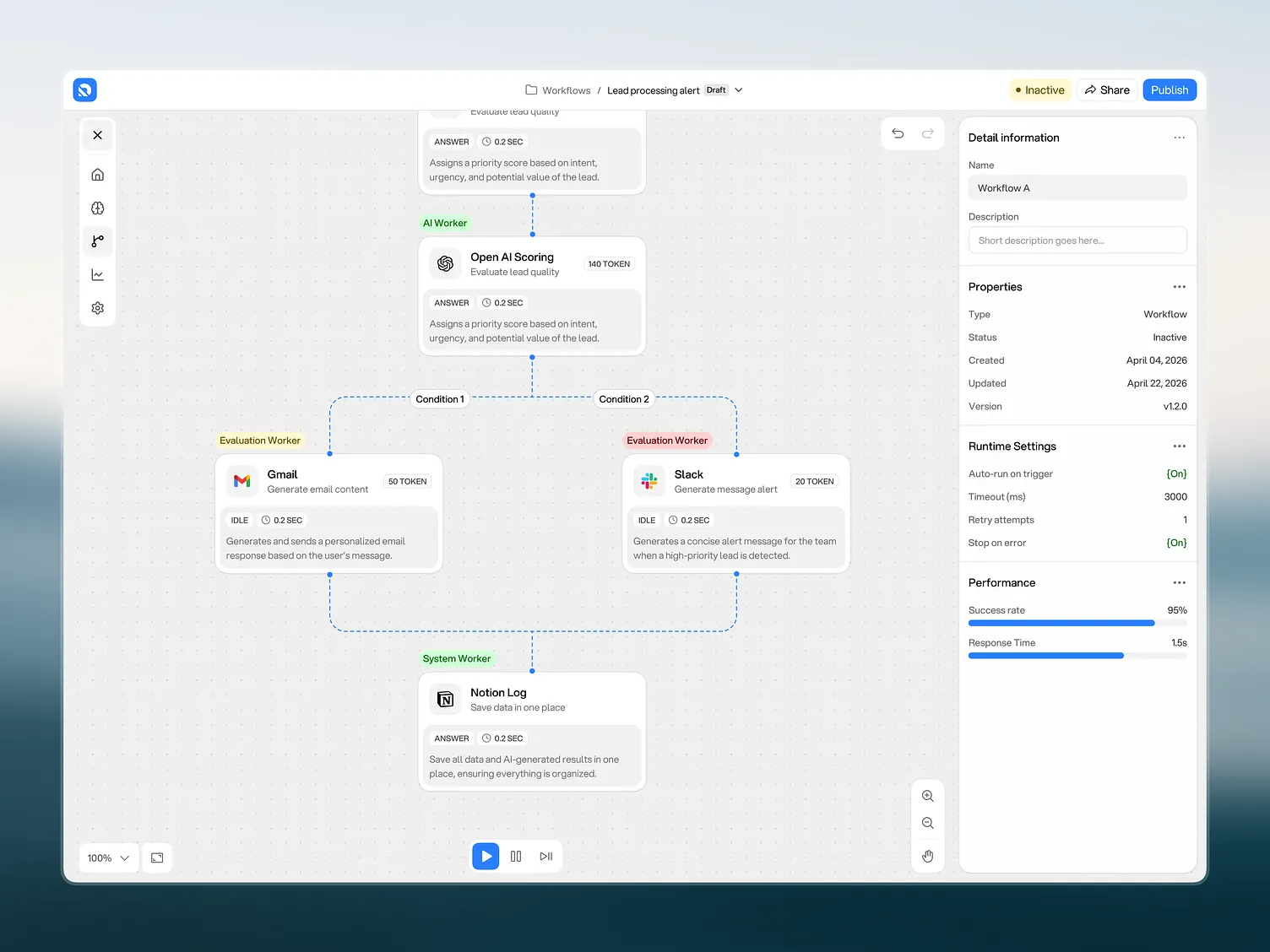Toggle Stop on error On value

(1176, 544)
